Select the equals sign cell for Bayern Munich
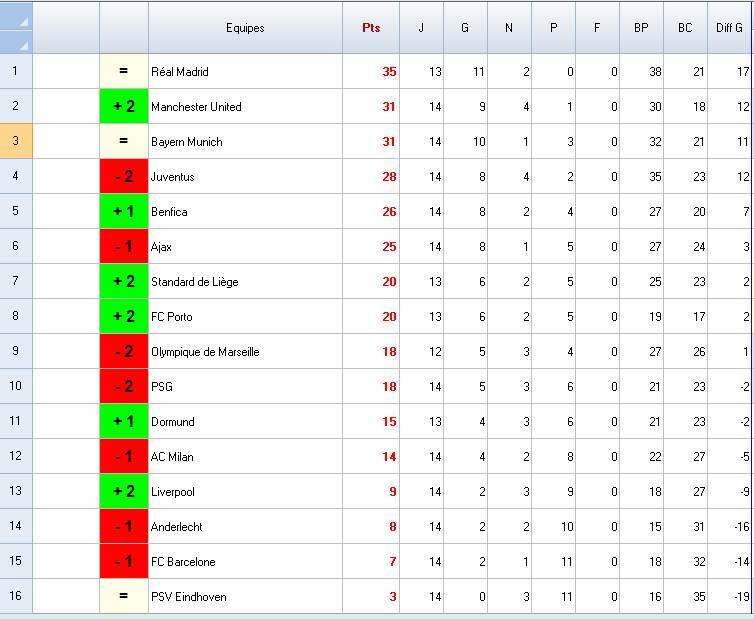Image resolution: width=754 pixels, height=619 pixels. tap(124, 141)
